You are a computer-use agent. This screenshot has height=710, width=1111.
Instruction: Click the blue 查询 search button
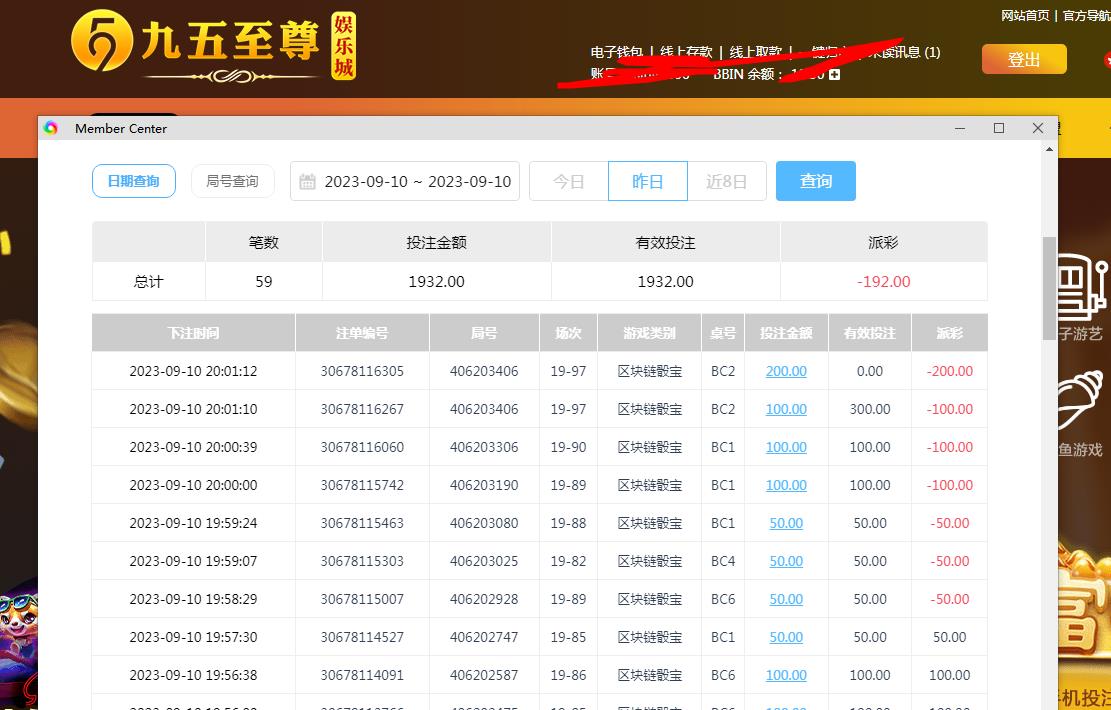tap(816, 181)
